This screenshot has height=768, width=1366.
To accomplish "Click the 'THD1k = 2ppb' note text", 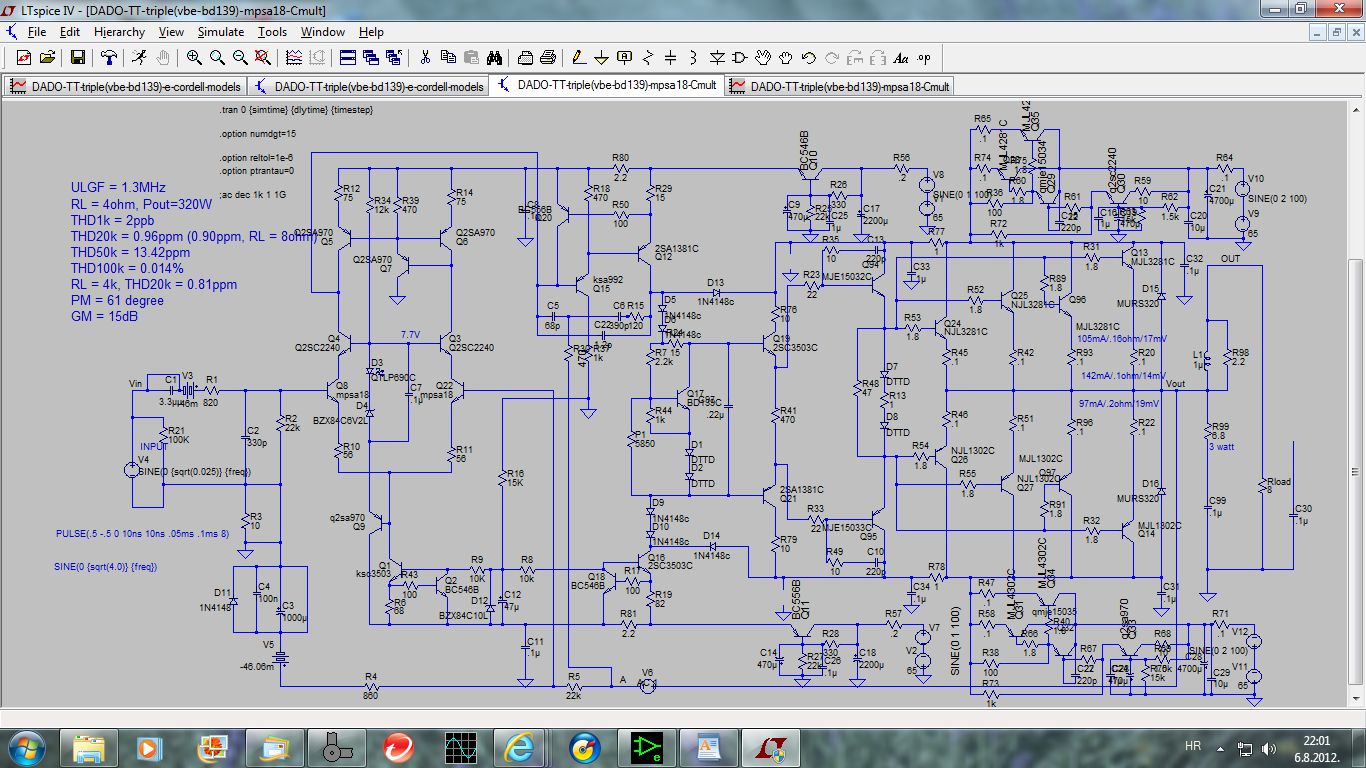I will (x=112, y=220).
